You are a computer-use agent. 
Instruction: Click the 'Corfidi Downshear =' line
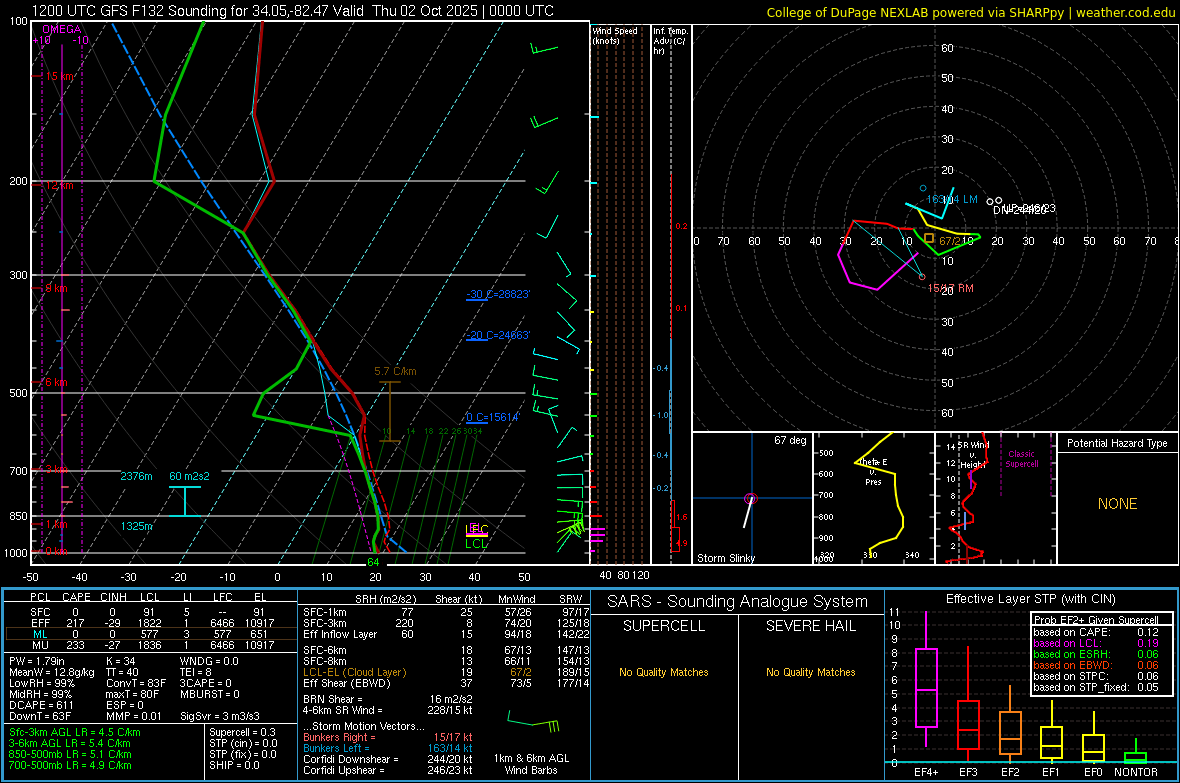click(x=388, y=759)
